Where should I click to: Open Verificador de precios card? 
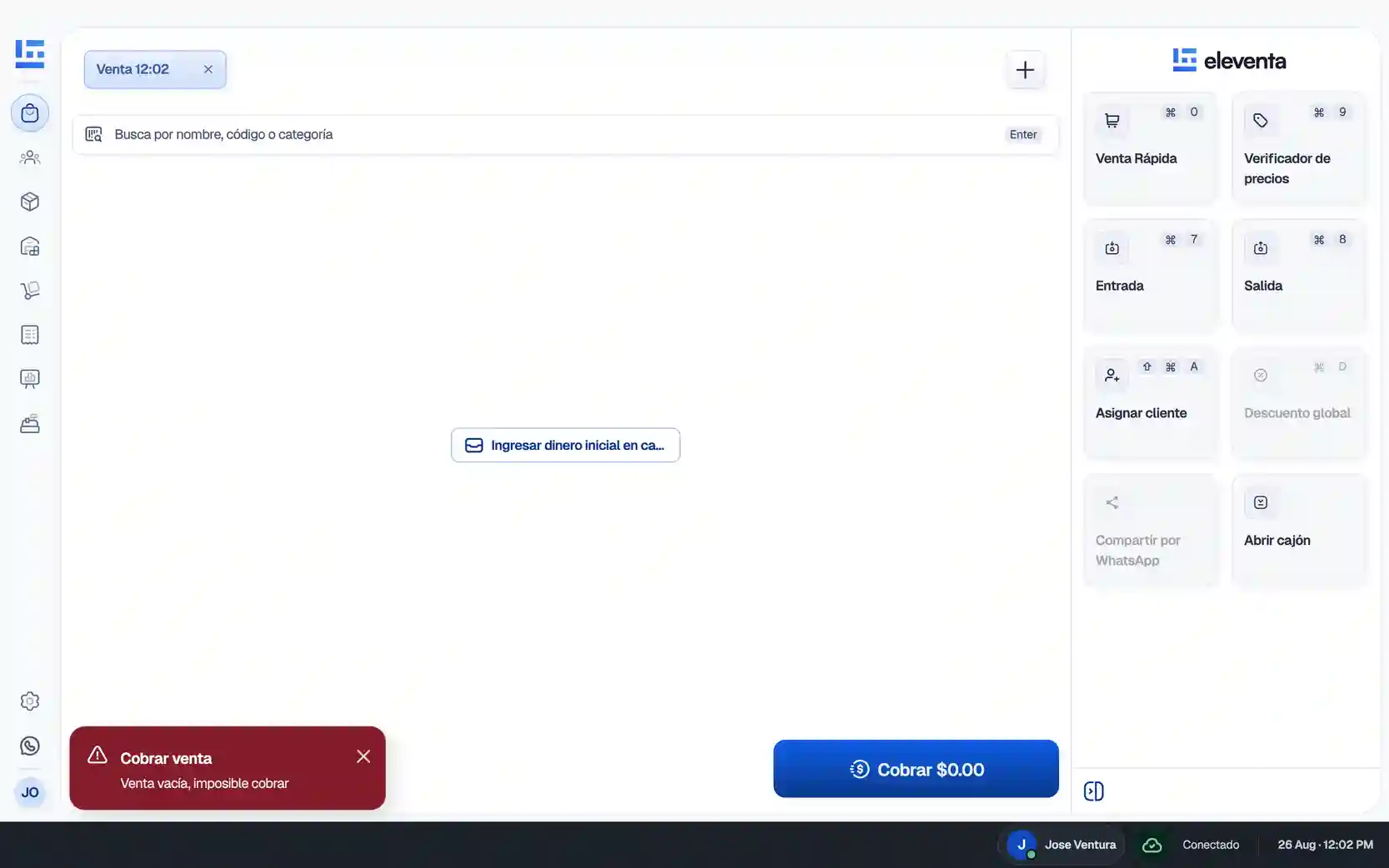point(1299,147)
